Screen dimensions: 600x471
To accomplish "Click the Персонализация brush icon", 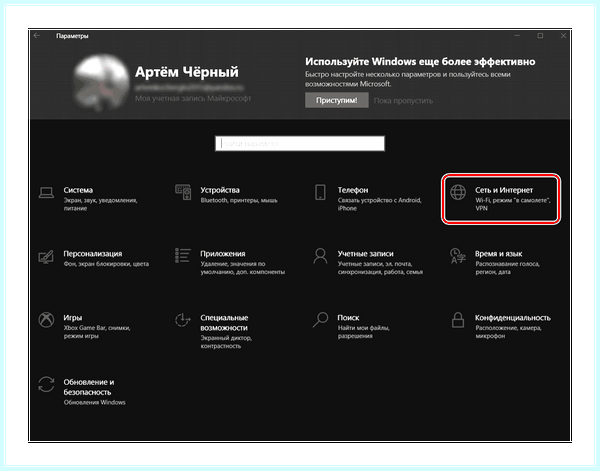I will point(46,257).
